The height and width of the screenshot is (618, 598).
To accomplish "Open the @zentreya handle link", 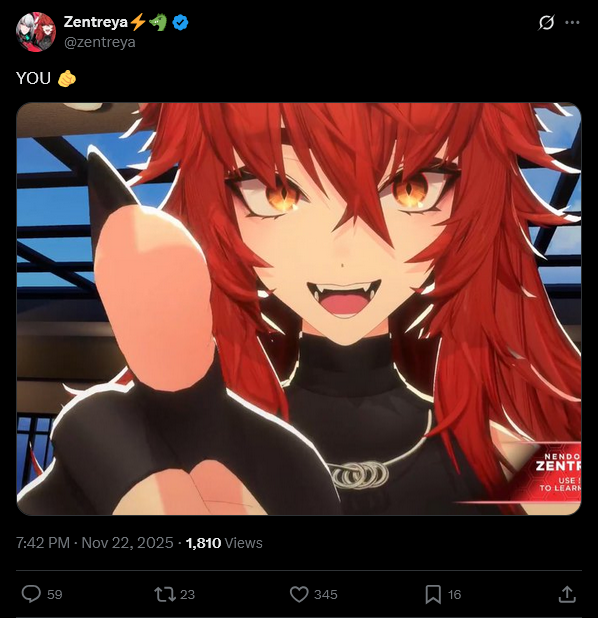I will [x=100, y=42].
